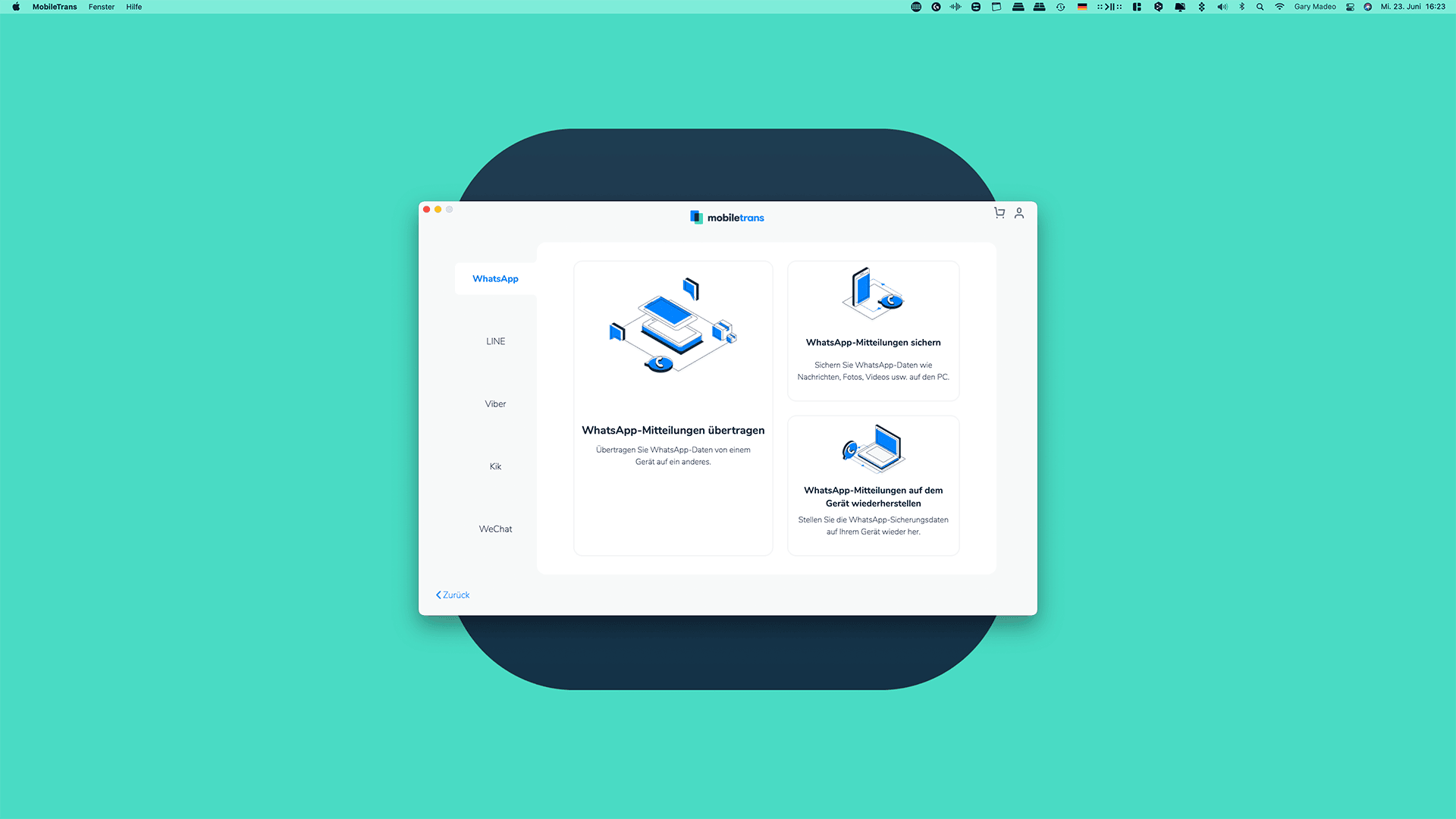This screenshot has height=819, width=1456.
Task: Open the Apple menu
Action: coord(16,7)
